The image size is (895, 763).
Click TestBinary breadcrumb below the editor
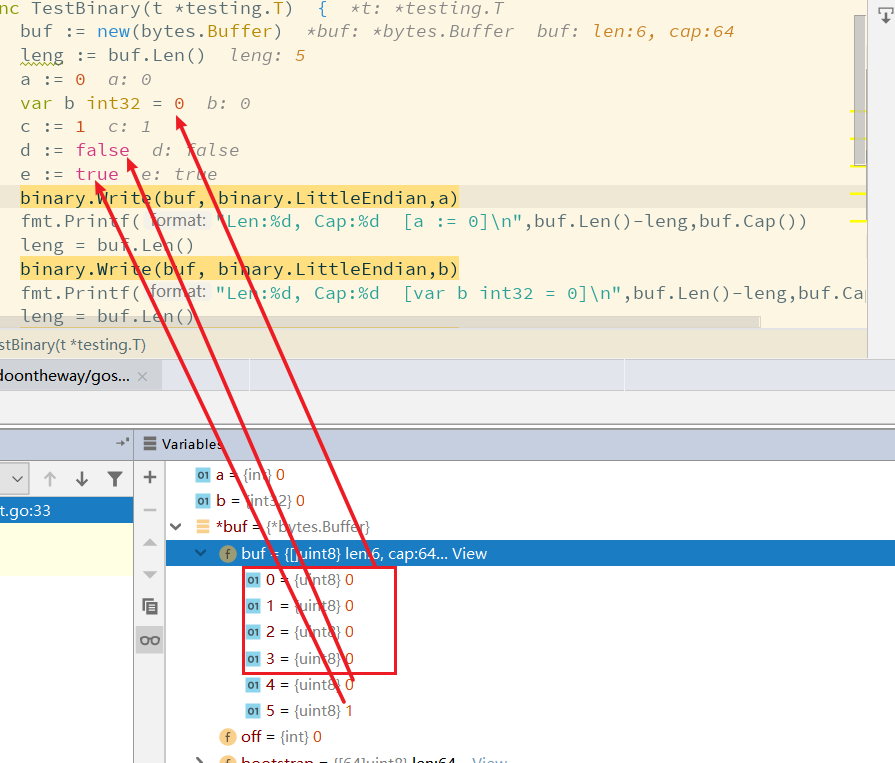(72, 345)
